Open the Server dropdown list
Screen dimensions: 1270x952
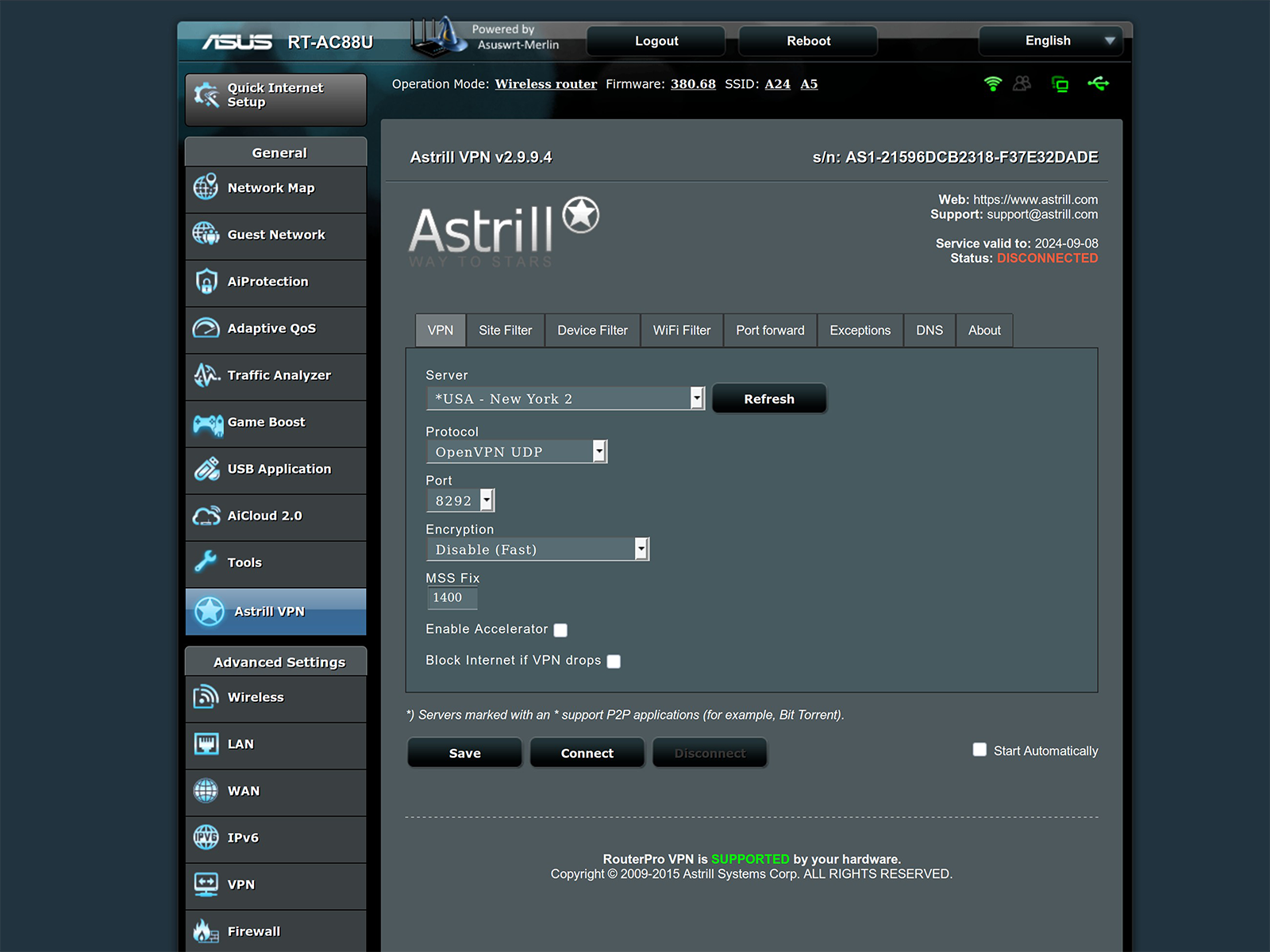click(566, 398)
